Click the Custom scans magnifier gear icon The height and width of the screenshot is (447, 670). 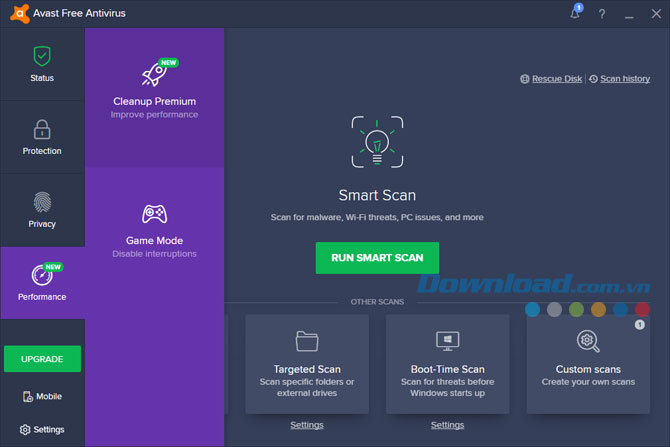coord(588,341)
